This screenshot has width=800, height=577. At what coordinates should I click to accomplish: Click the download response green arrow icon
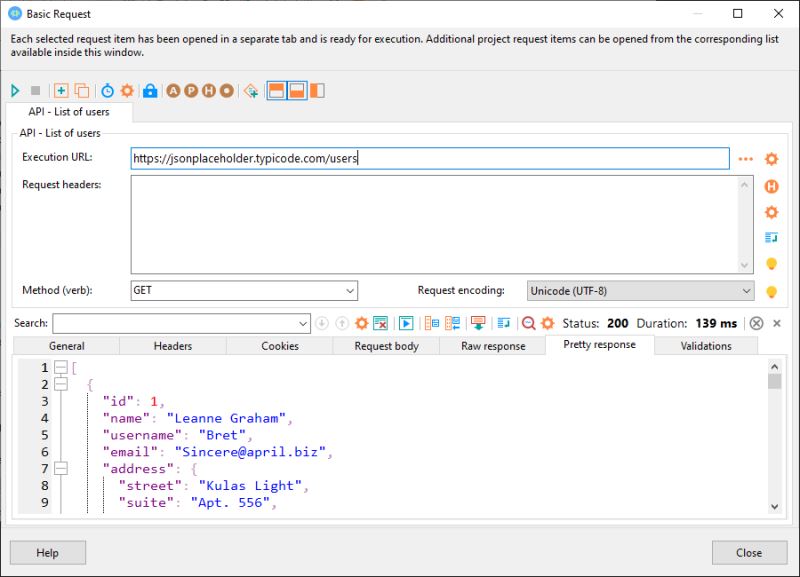(478, 323)
